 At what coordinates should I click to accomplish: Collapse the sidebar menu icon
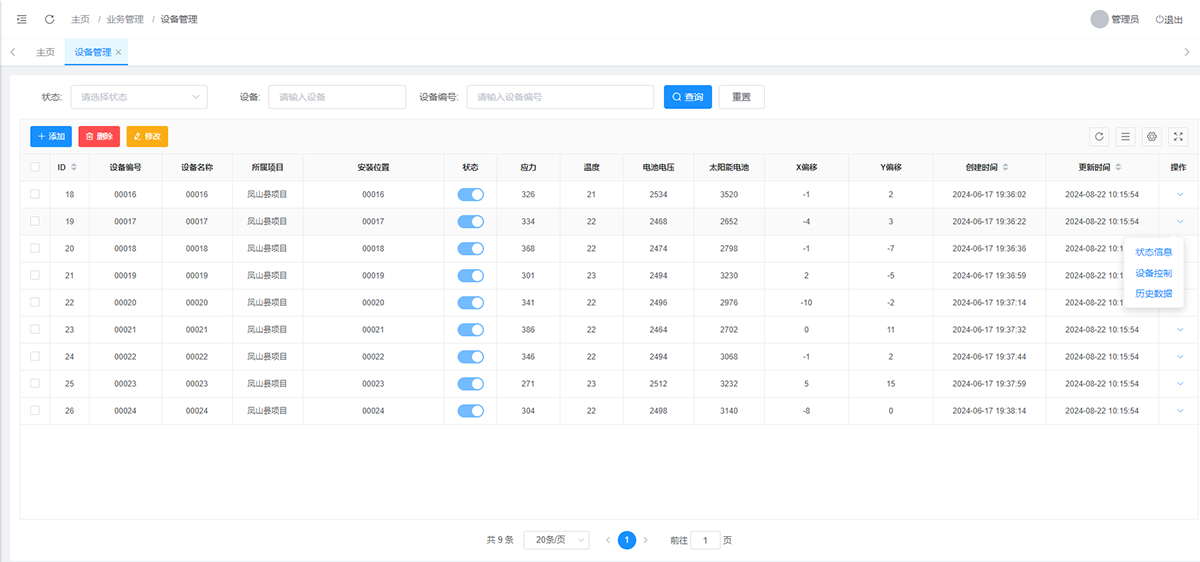22,19
